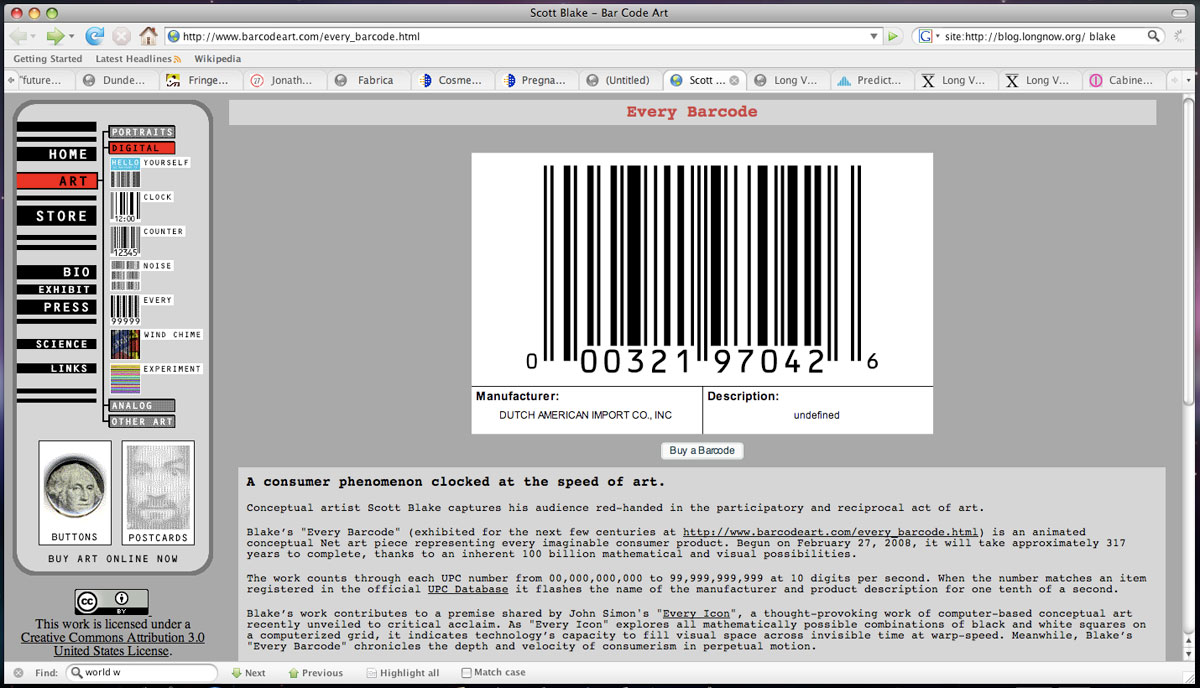Open the barcodeart.com/every_barcode.html text link

(x=830, y=531)
